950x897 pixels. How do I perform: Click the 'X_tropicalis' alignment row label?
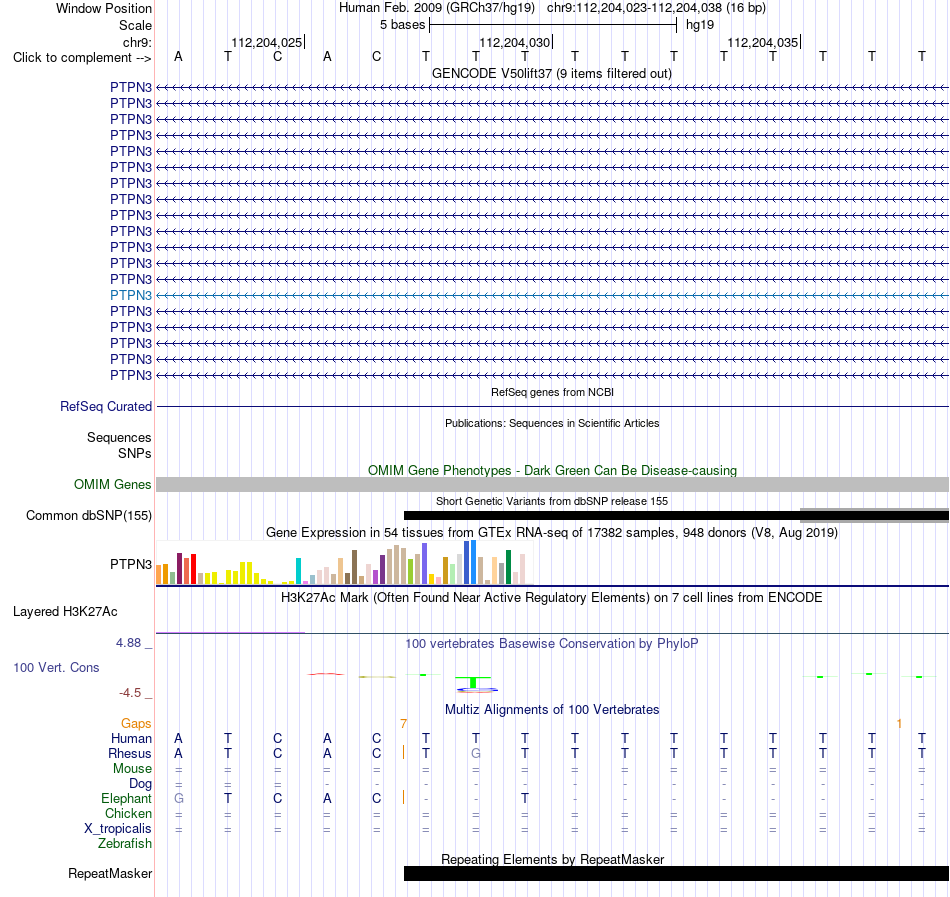pos(118,829)
